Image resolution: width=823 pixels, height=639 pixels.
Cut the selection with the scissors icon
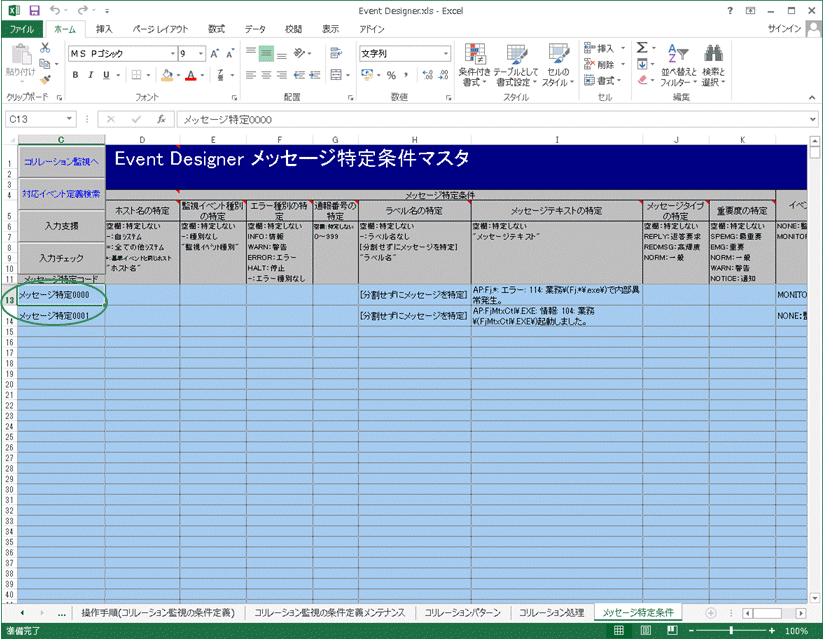coord(46,48)
